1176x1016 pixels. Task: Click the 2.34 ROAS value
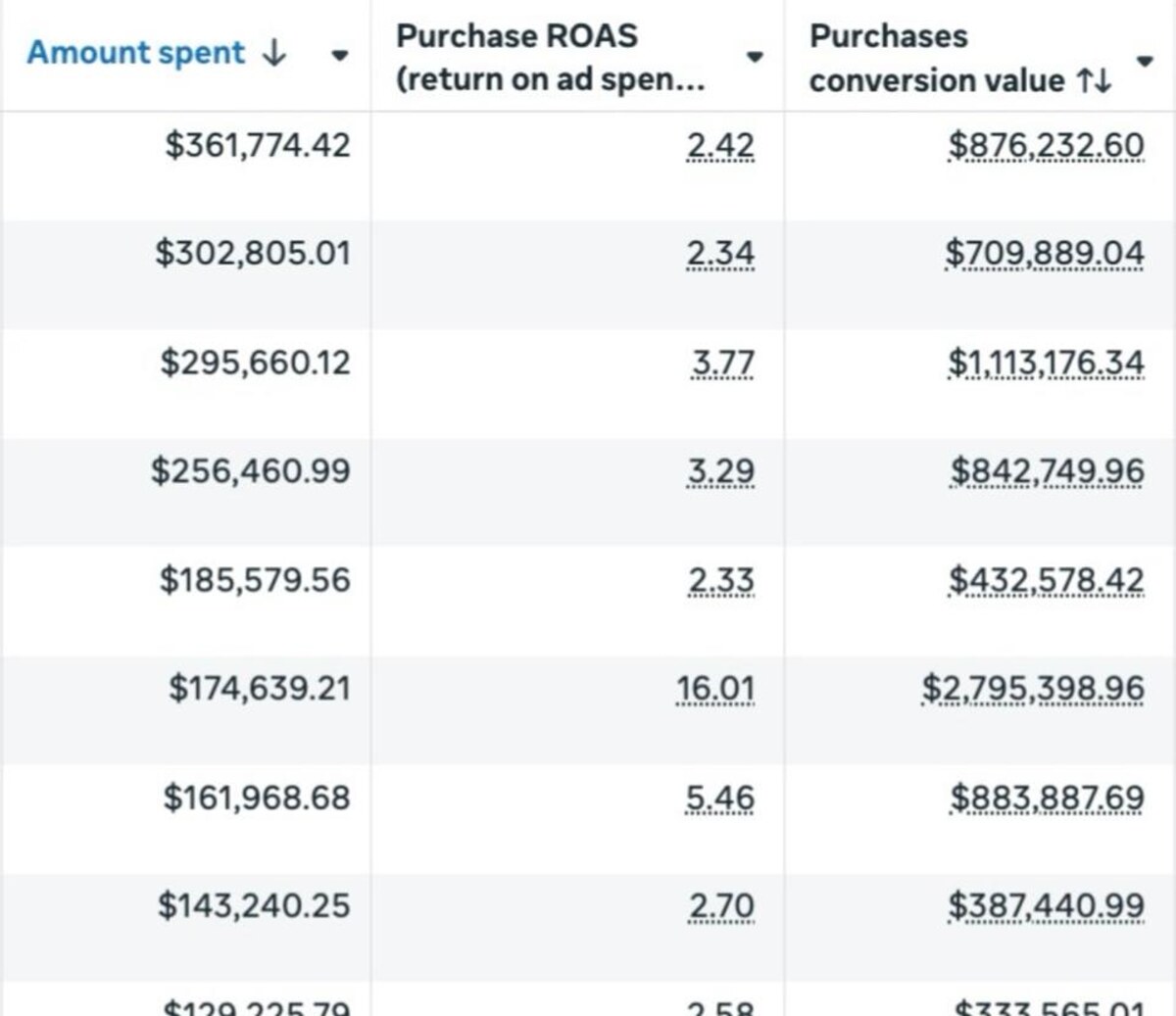pyautogui.click(x=721, y=254)
